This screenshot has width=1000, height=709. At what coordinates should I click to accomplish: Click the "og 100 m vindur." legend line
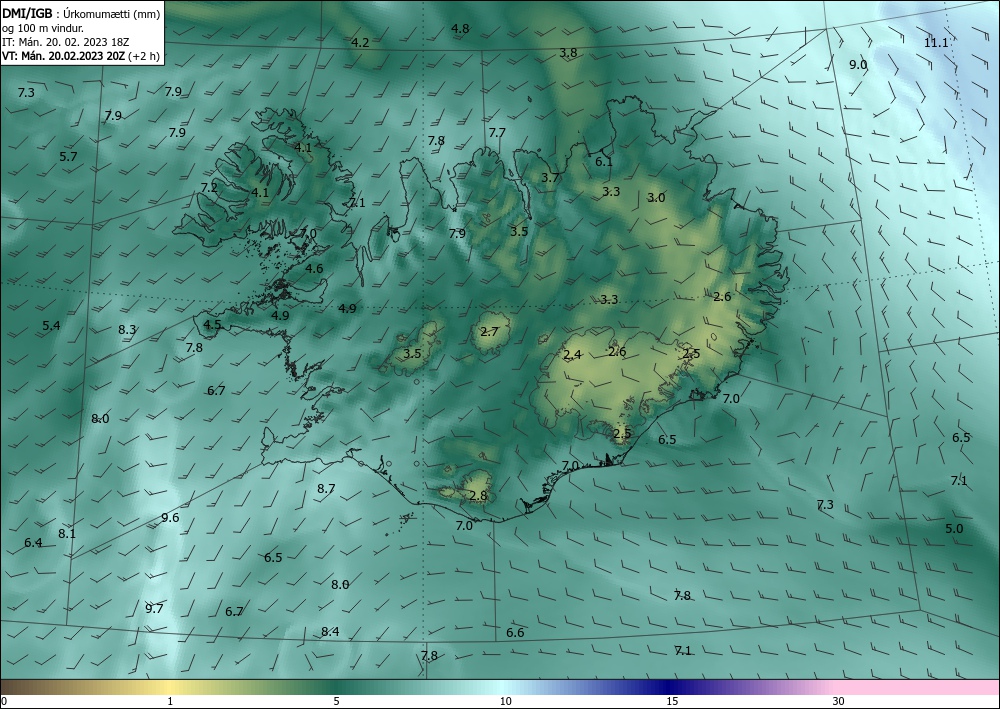43,28
